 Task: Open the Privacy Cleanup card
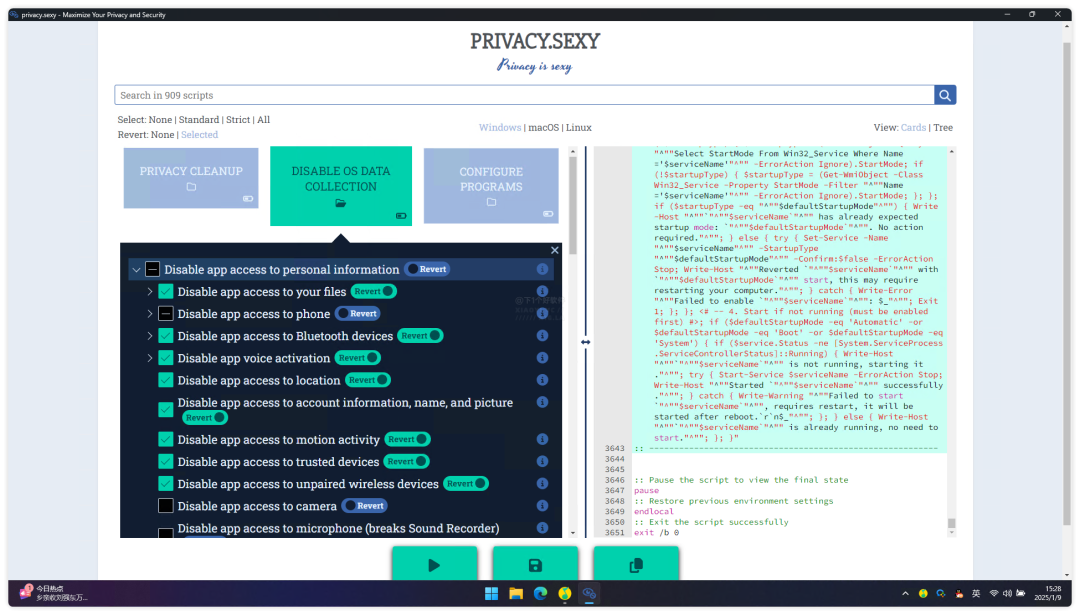(x=191, y=178)
